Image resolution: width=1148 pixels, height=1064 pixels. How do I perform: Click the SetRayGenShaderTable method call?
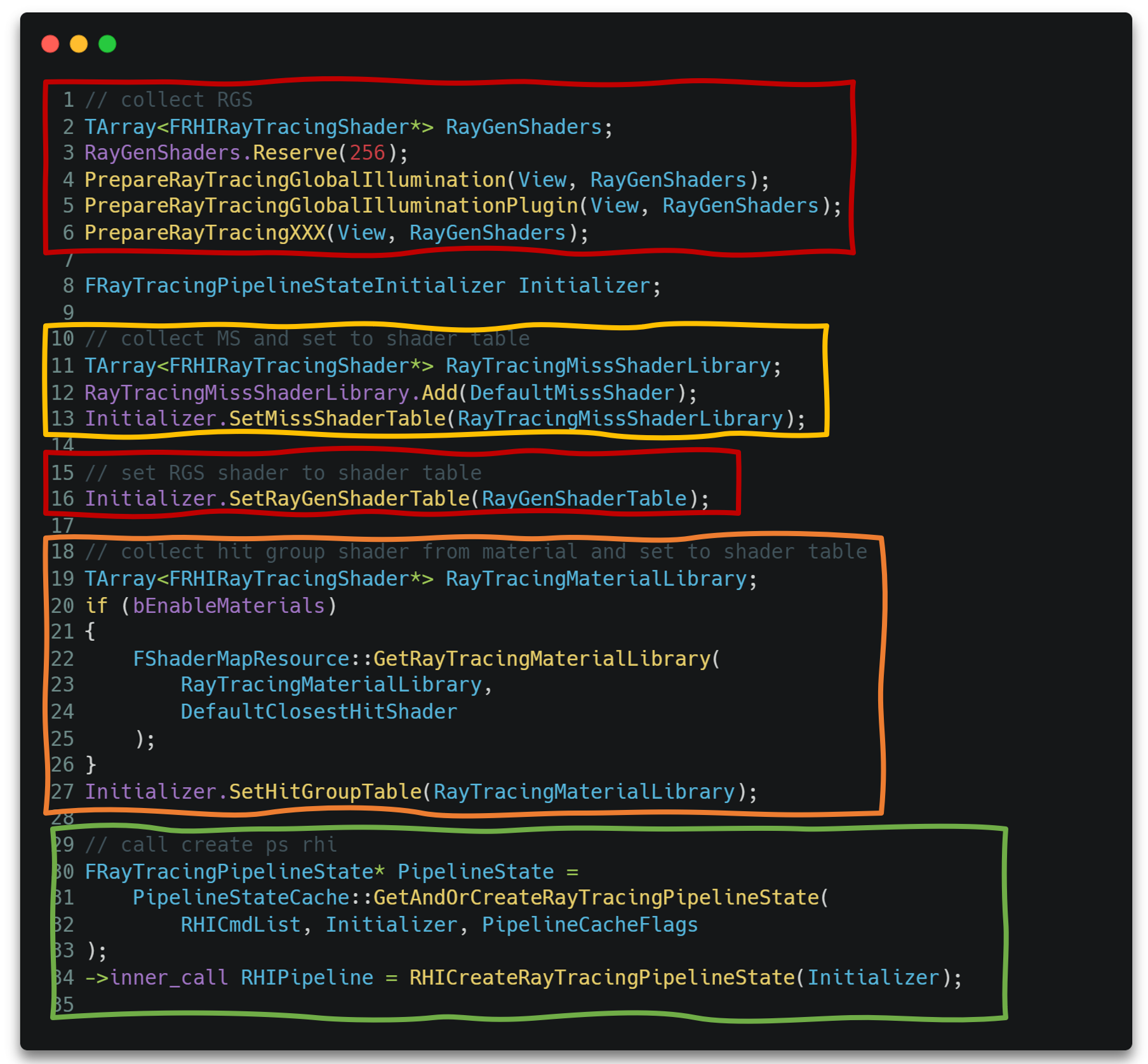point(349,499)
